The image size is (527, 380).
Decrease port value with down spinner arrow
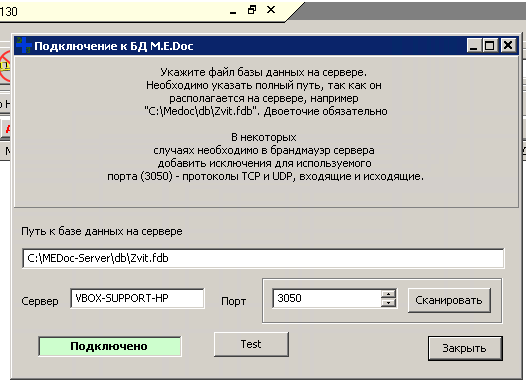(x=389, y=303)
